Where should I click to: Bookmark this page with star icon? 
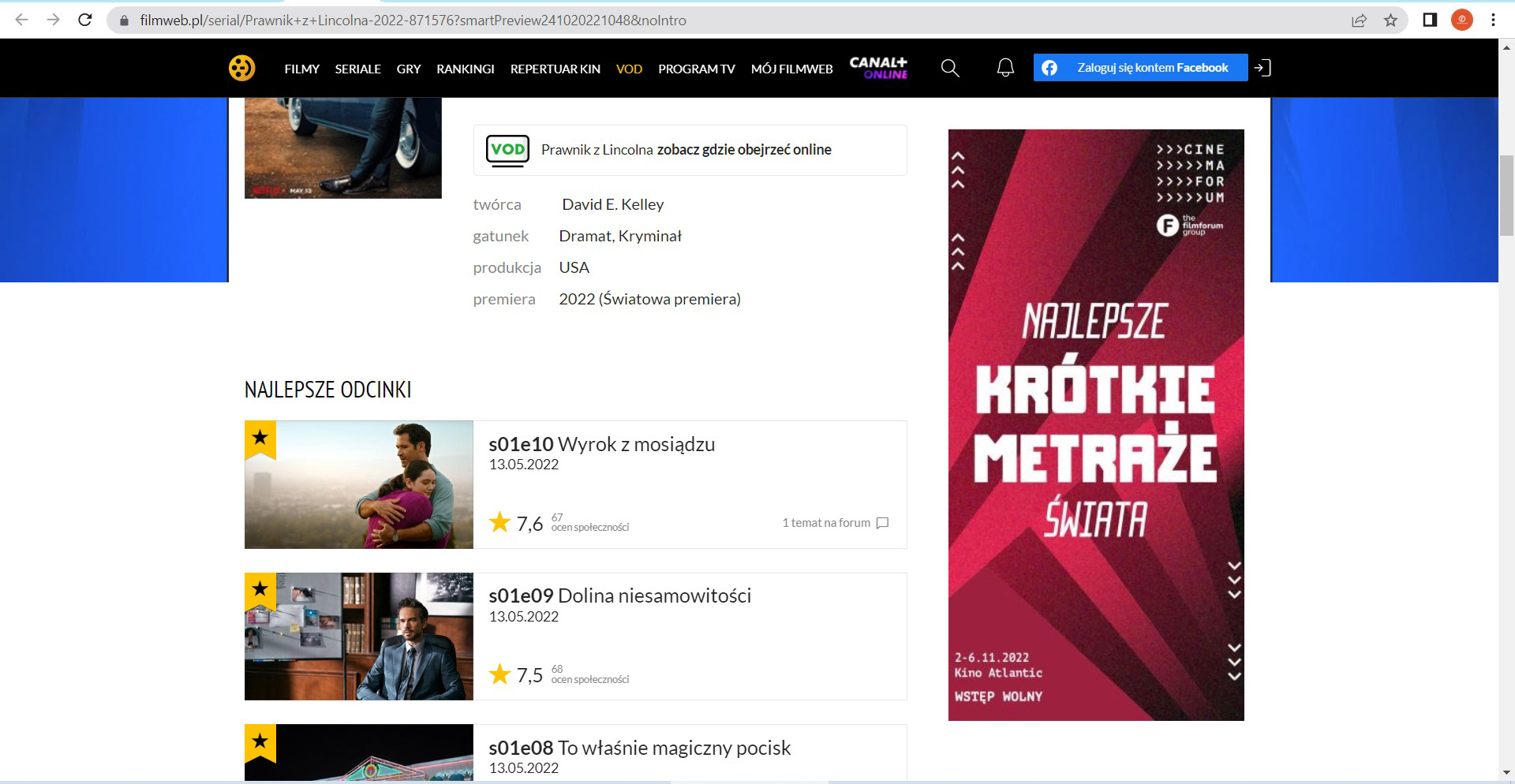[x=1391, y=21]
